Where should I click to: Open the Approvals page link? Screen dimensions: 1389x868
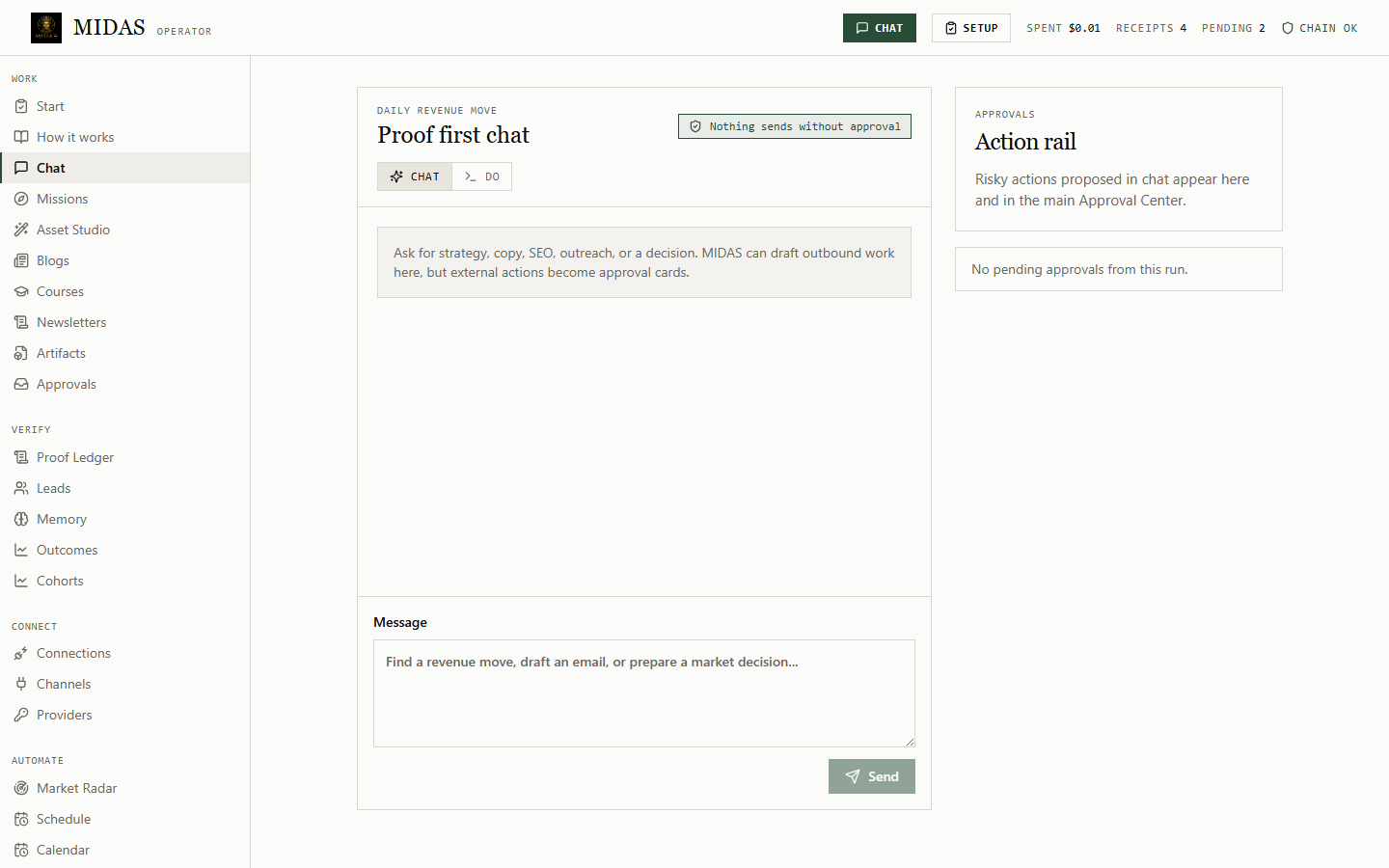[124, 384]
